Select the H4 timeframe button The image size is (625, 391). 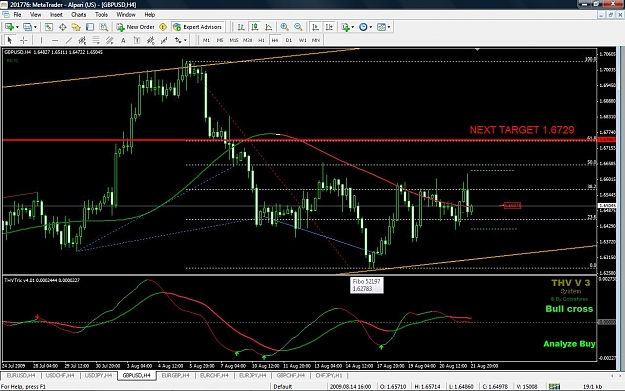point(275,40)
